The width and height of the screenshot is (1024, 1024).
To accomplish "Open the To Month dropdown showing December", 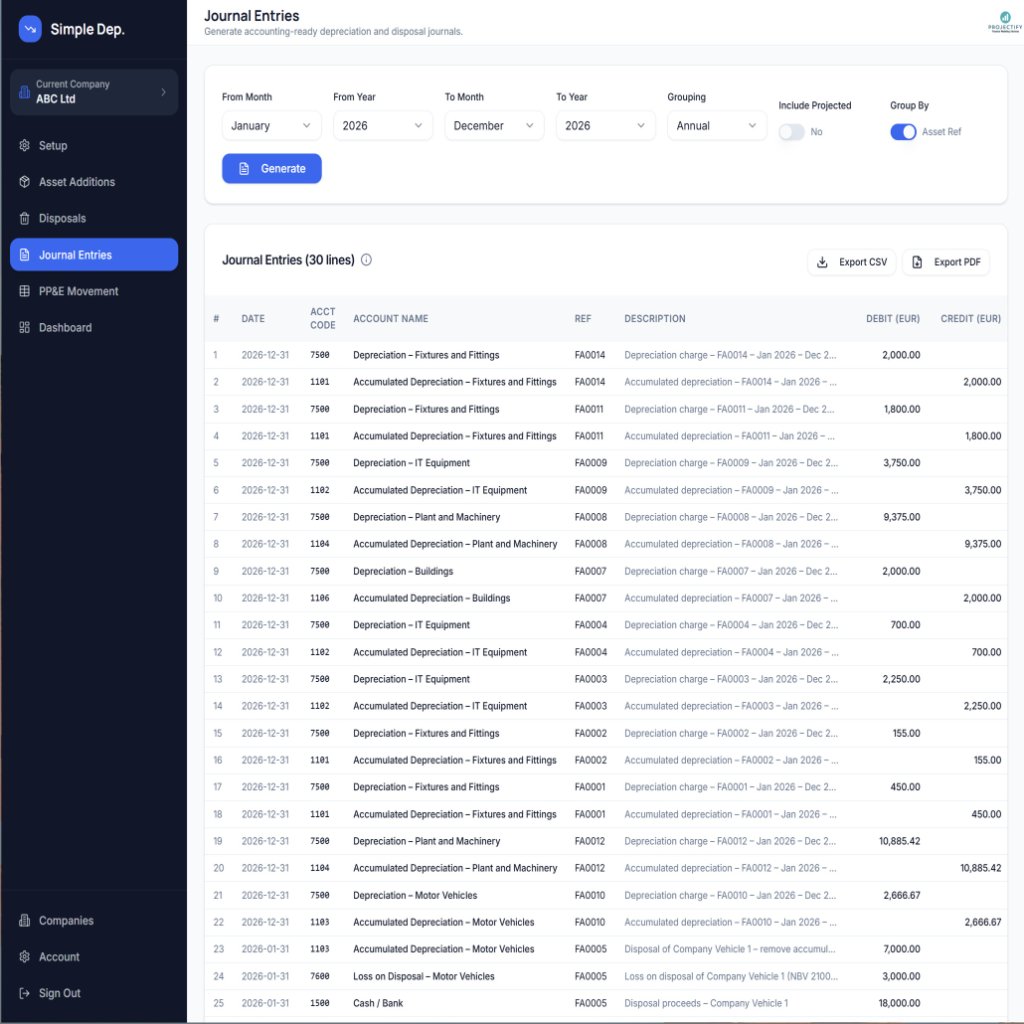I will (494, 126).
